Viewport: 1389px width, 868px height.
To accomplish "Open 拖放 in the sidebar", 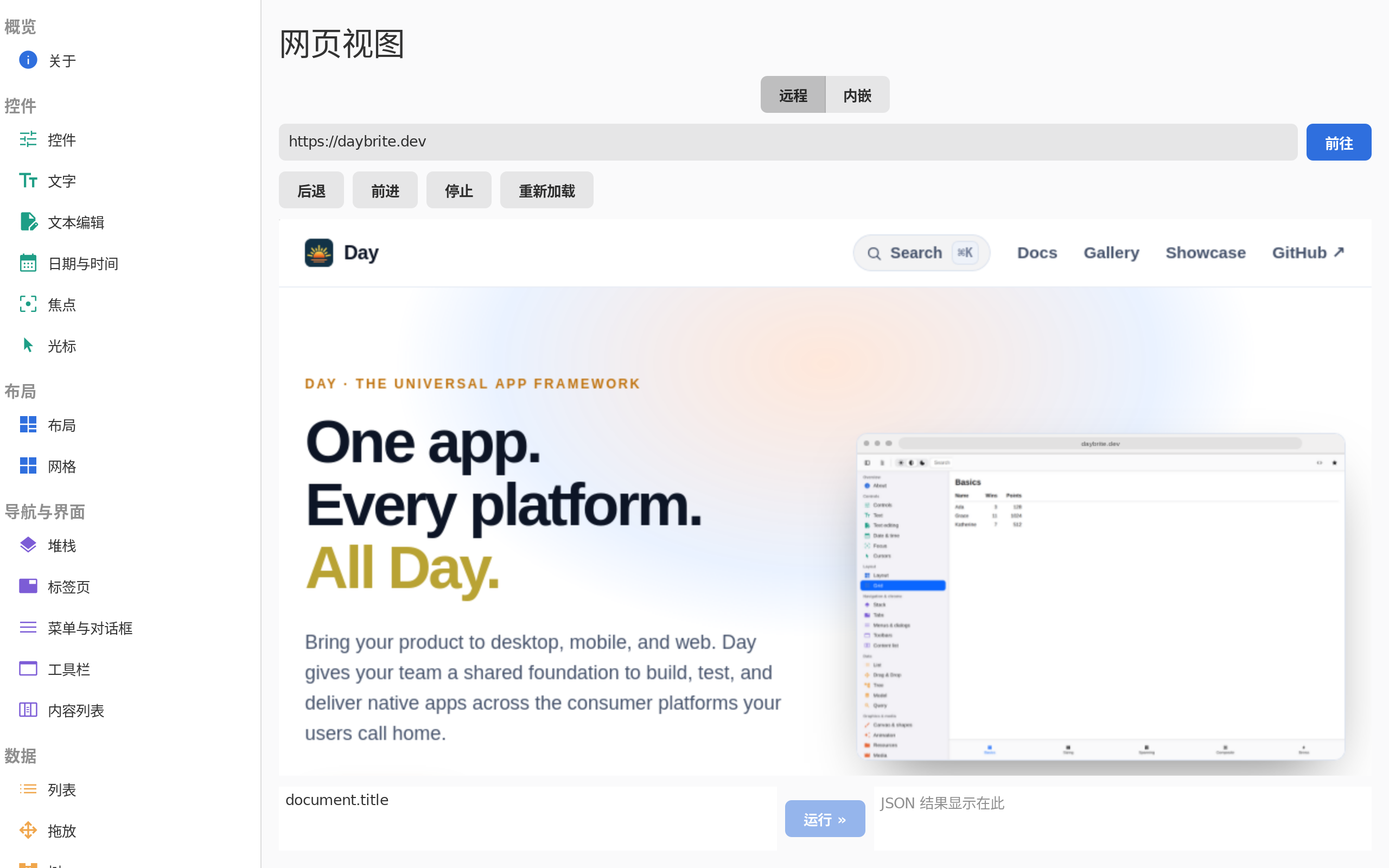I will [130, 831].
